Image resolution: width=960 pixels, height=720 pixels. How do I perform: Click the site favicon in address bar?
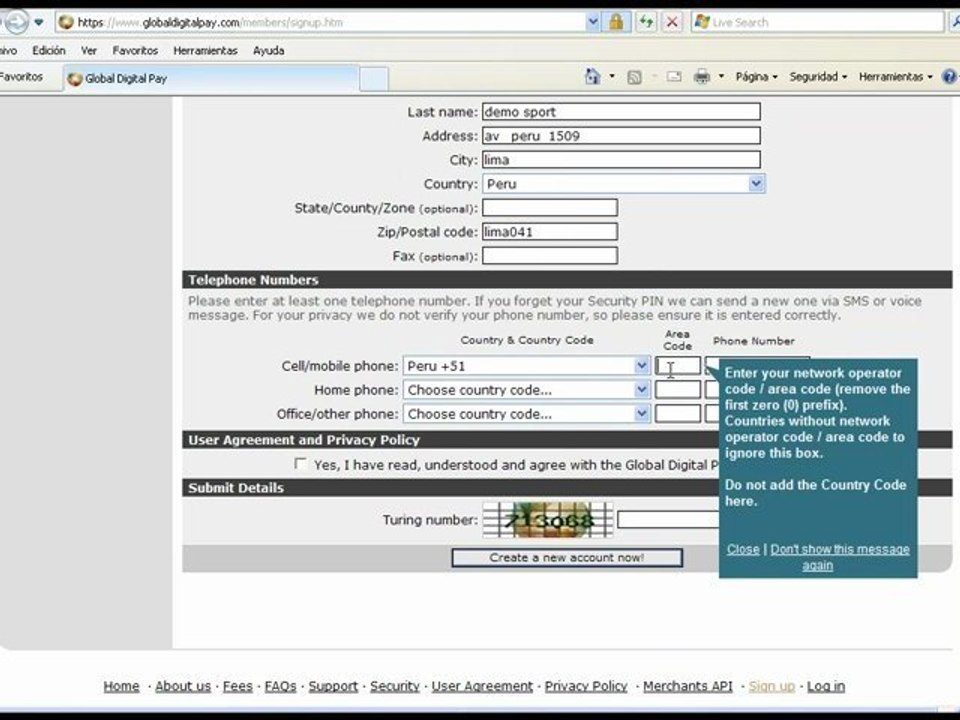[x=66, y=23]
